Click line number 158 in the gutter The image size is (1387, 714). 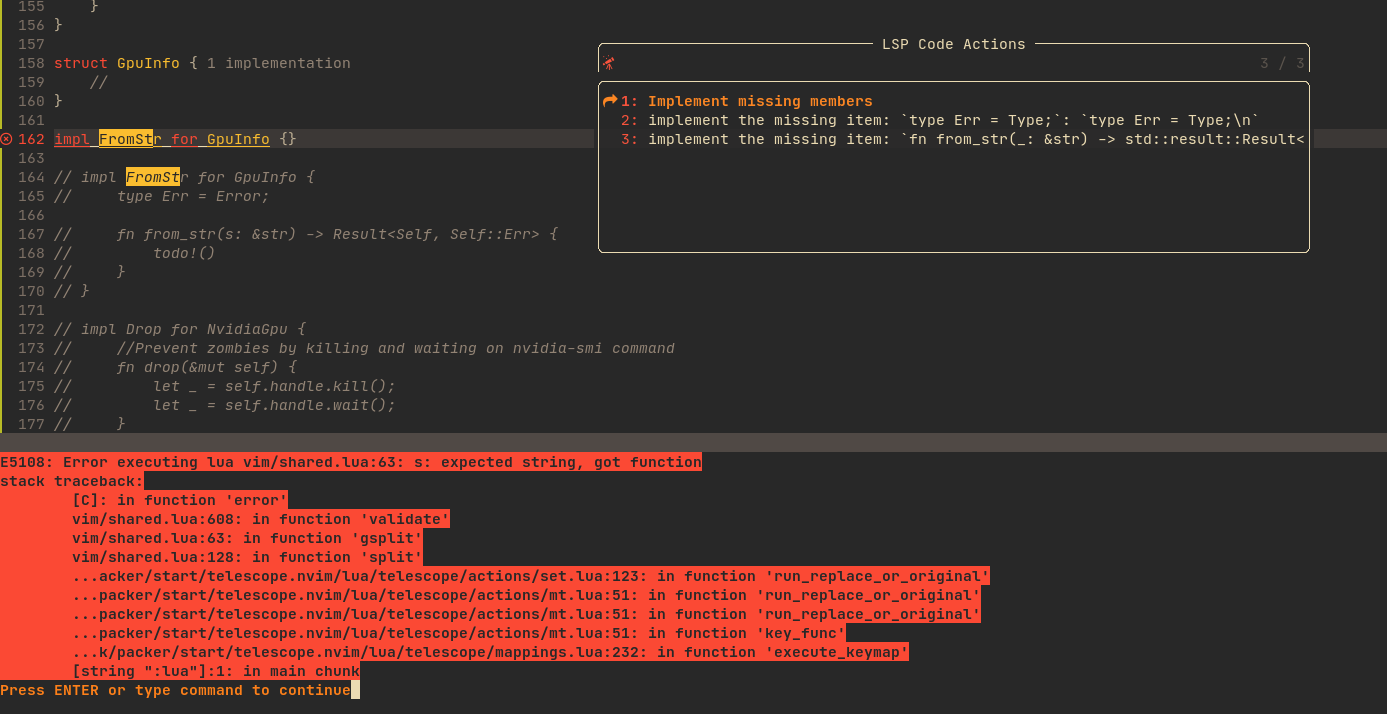[x=31, y=62]
